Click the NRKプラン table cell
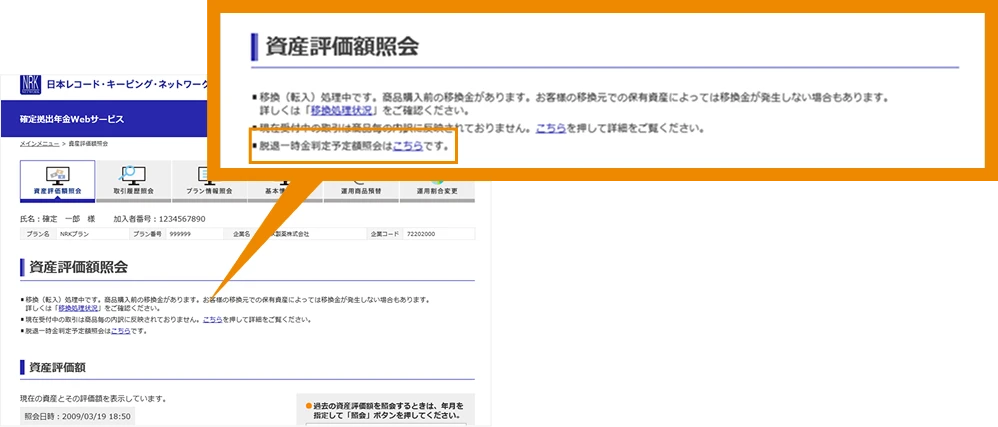 click(93, 234)
